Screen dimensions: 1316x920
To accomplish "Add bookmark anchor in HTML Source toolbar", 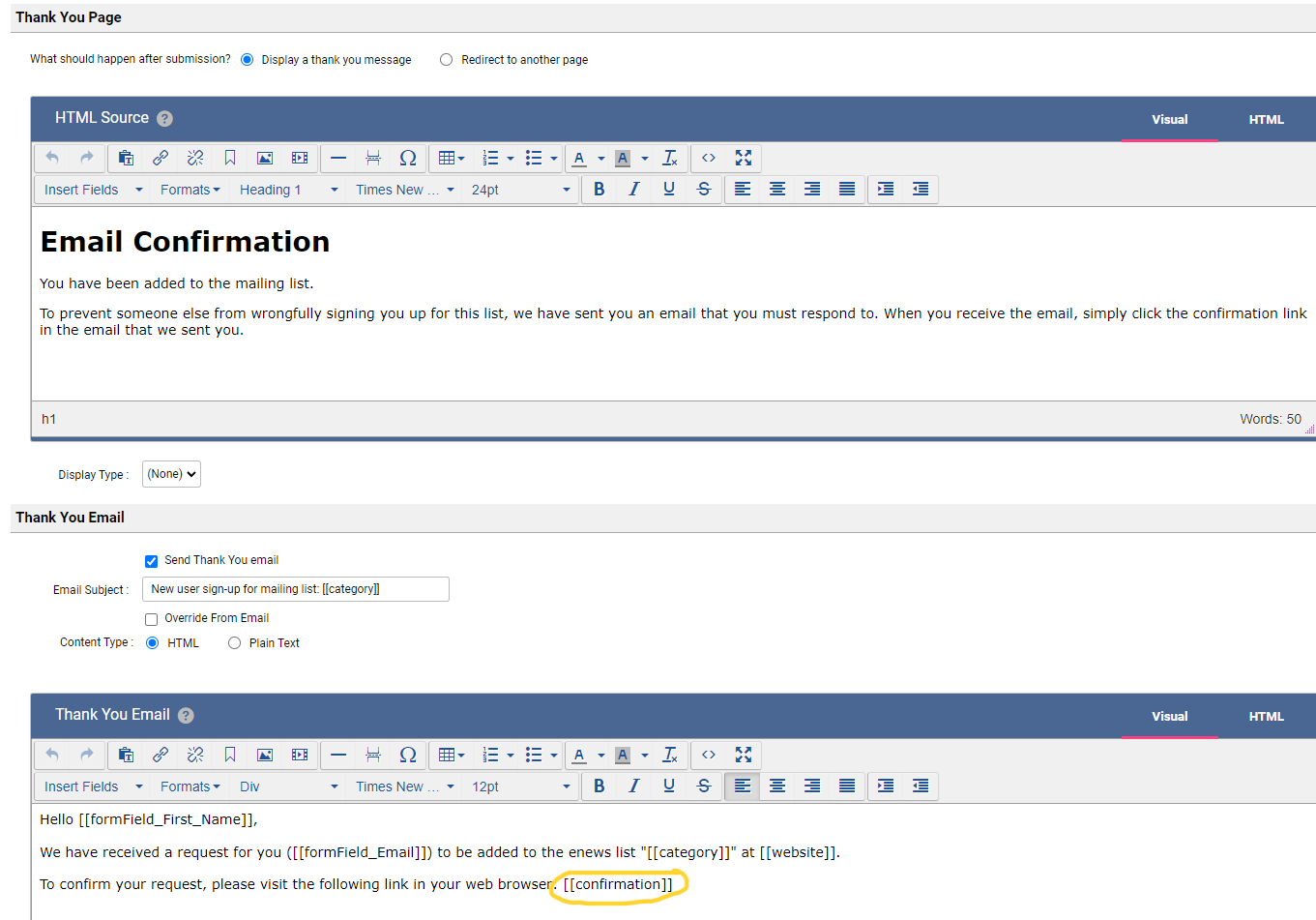I will (230, 158).
